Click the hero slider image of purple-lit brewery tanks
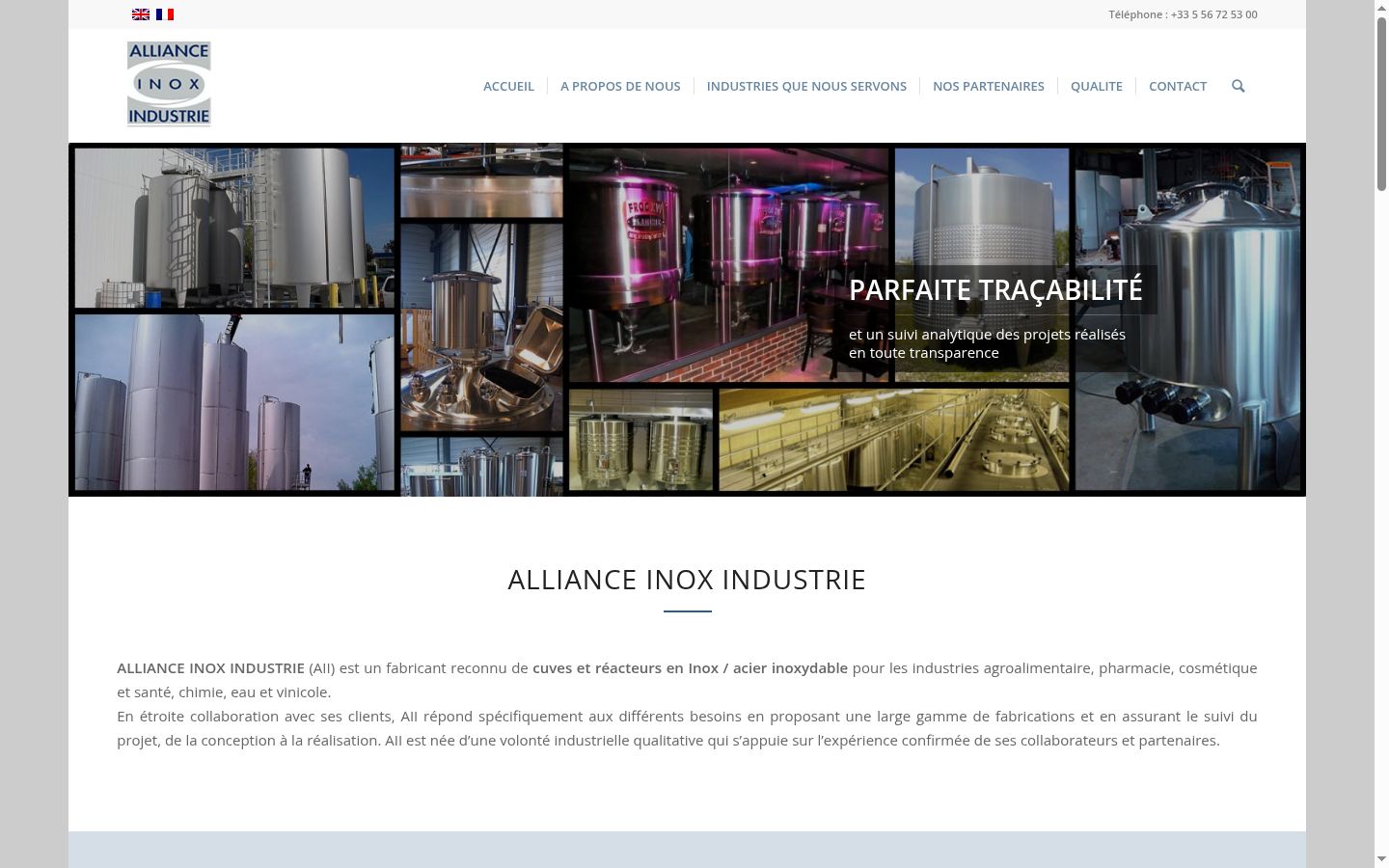 [728, 264]
